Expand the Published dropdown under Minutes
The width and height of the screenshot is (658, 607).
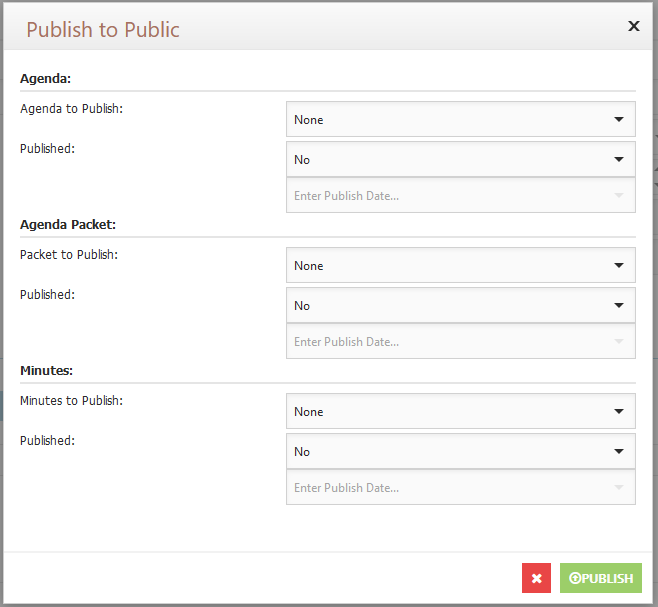[x=460, y=452]
